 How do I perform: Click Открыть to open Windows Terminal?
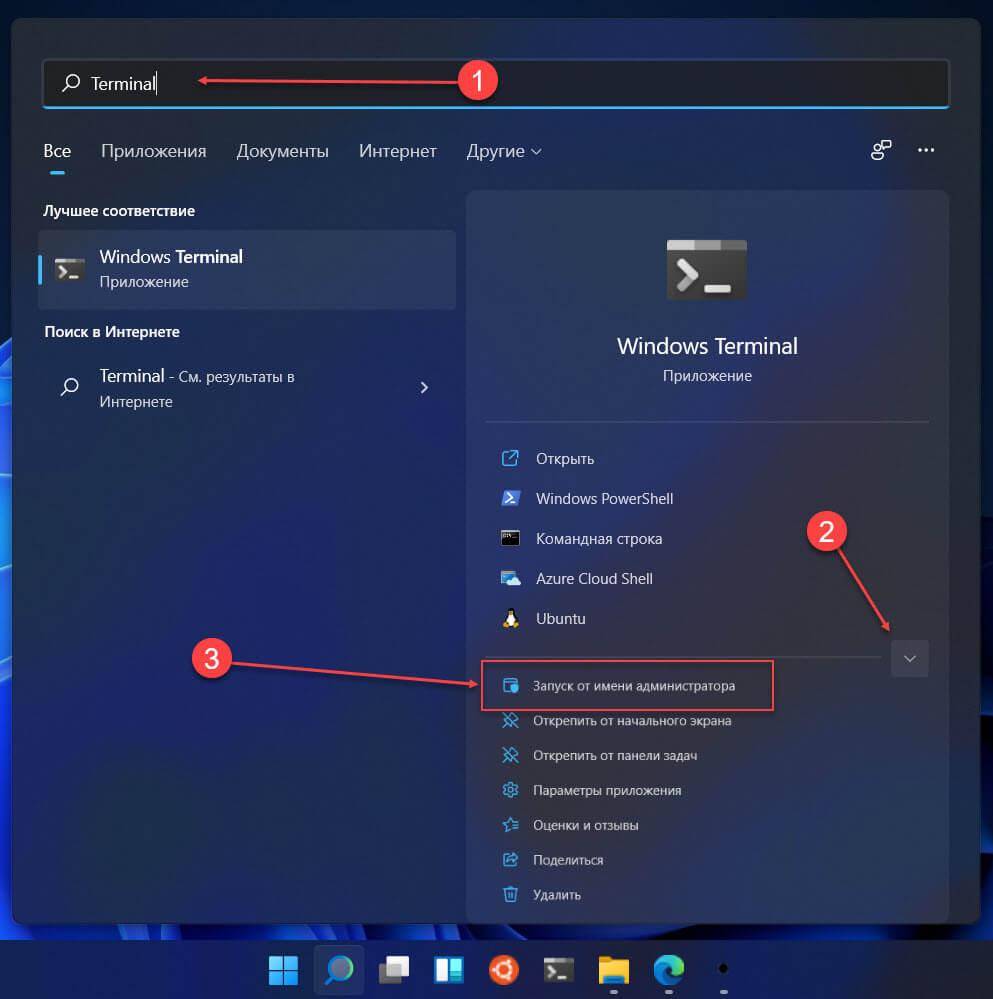(x=564, y=459)
